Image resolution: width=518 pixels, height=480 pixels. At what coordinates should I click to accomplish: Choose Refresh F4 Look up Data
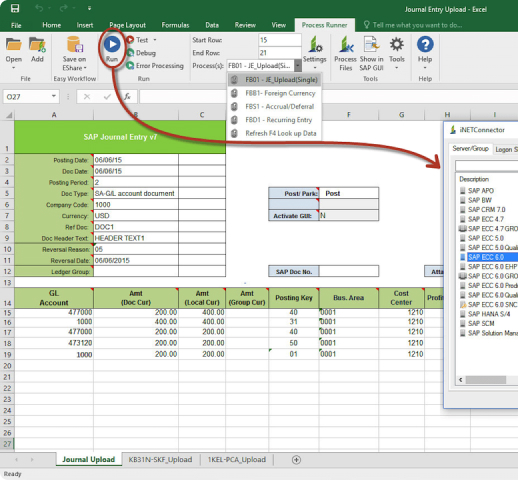click(275, 133)
